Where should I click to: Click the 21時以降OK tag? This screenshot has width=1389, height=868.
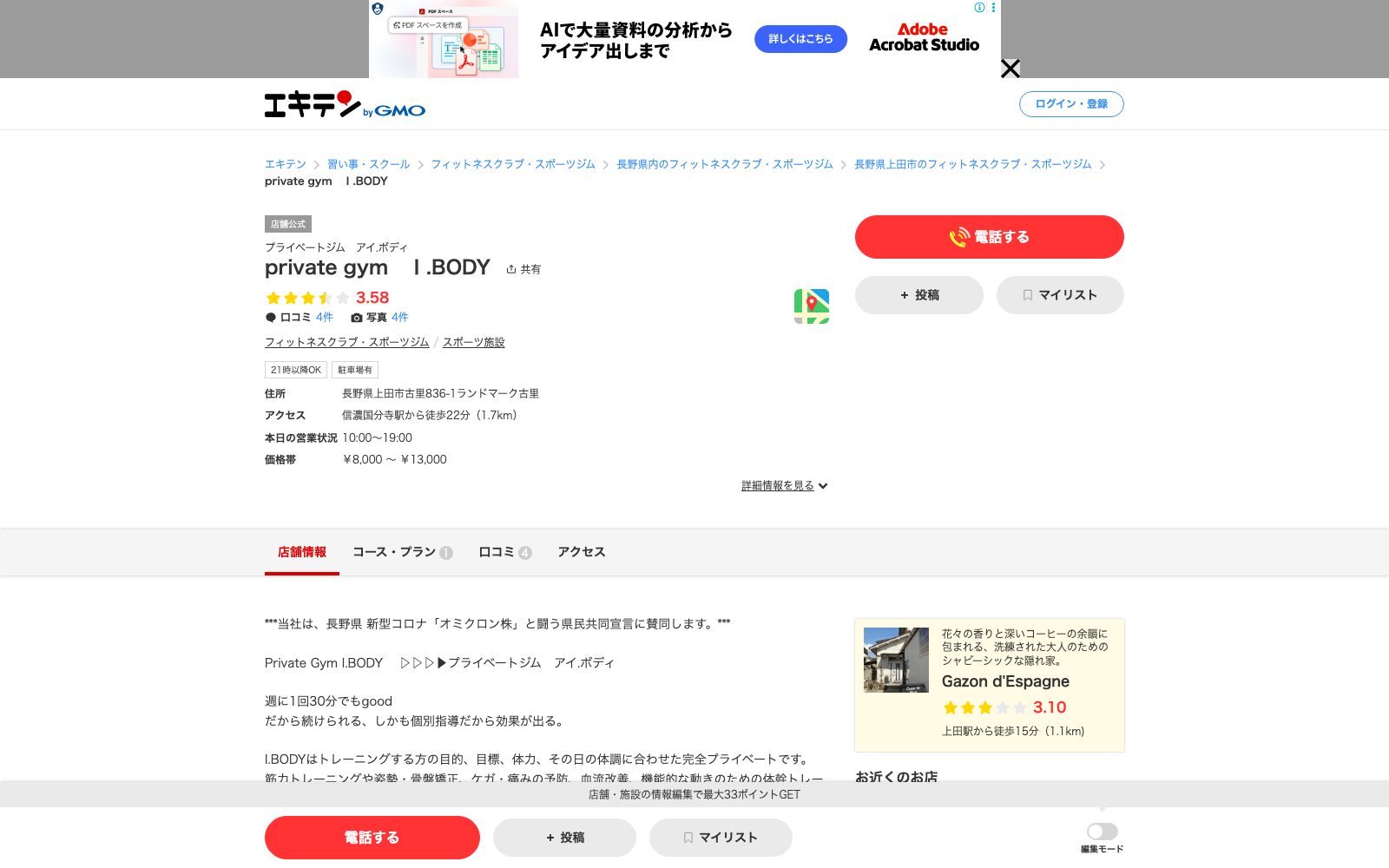tap(296, 370)
